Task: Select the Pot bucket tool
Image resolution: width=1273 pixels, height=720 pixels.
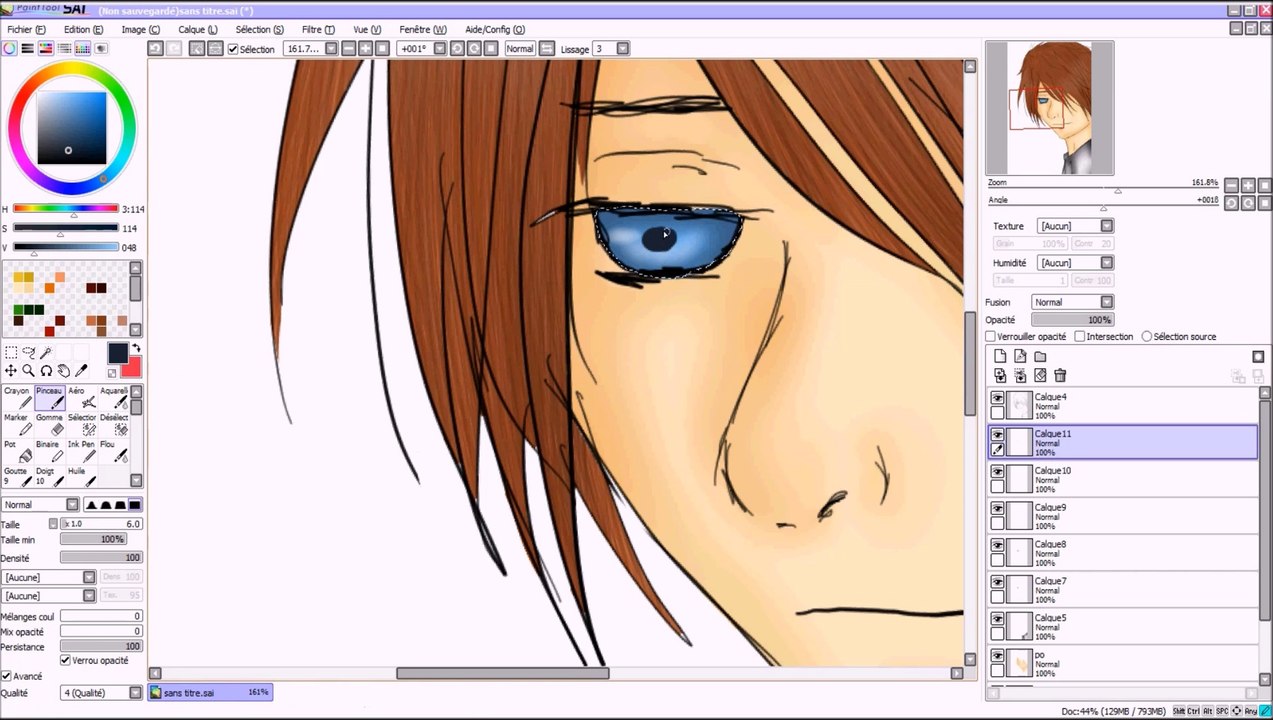Action: coord(17,451)
